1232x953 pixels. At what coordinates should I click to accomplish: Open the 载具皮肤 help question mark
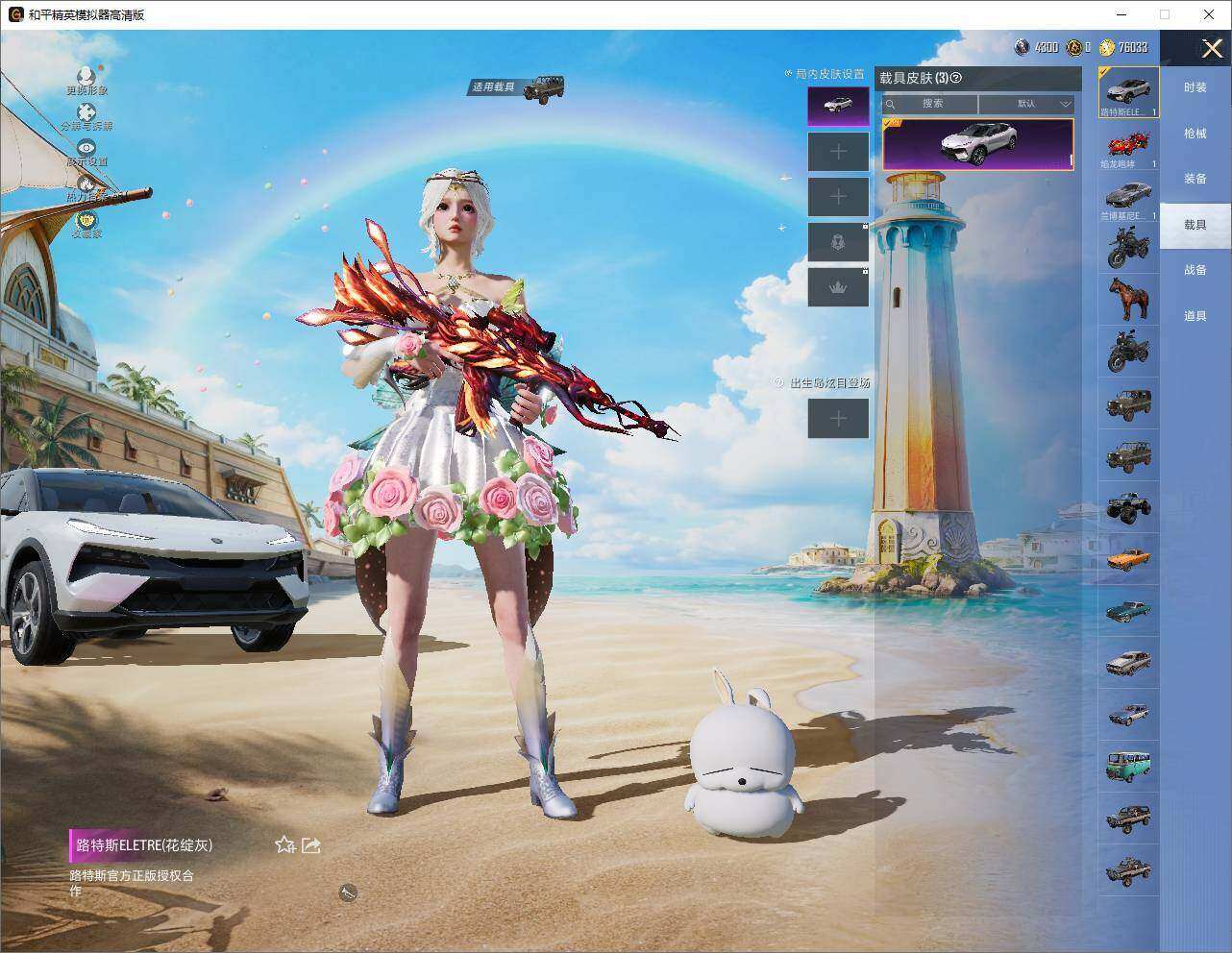(x=955, y=78)
